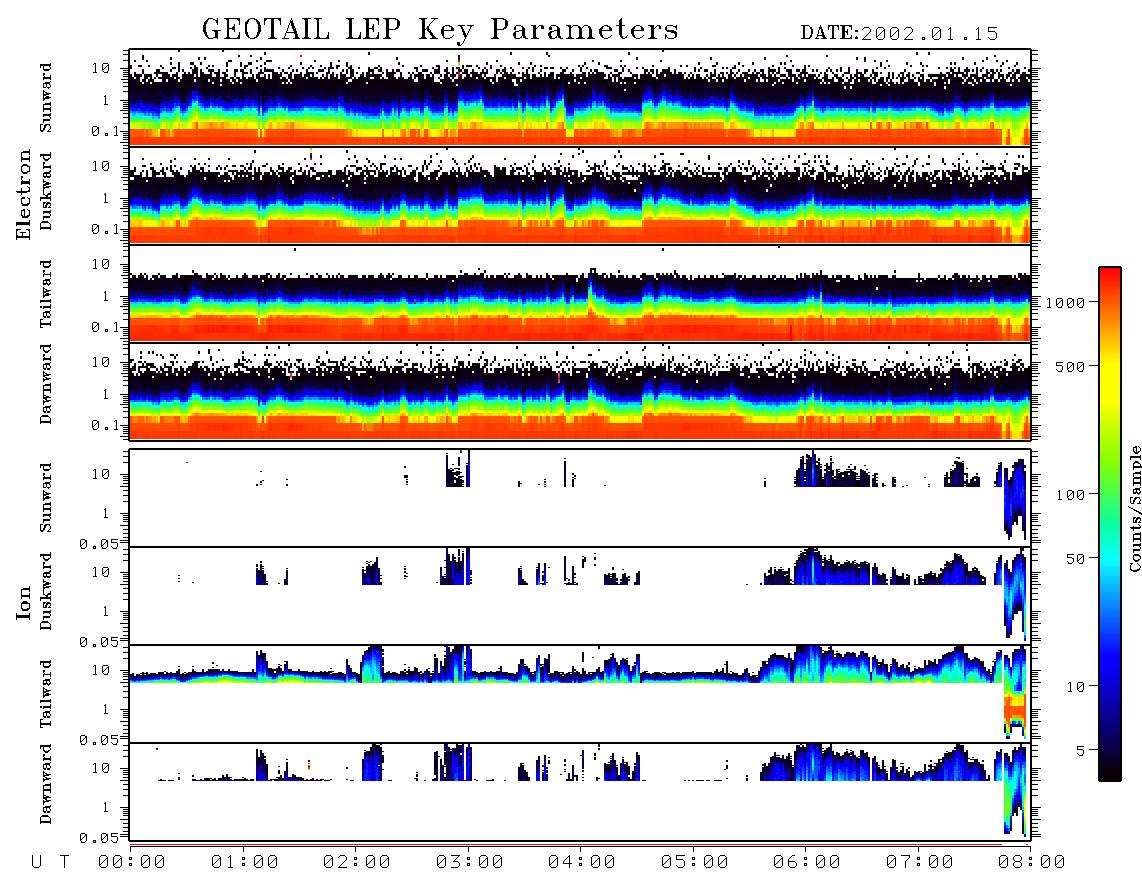This screenshot has height=880, width=1142.
Task: Open the Electron Sunward spectrogram panel
Action: pyautogui.click(x=580, y=98)
